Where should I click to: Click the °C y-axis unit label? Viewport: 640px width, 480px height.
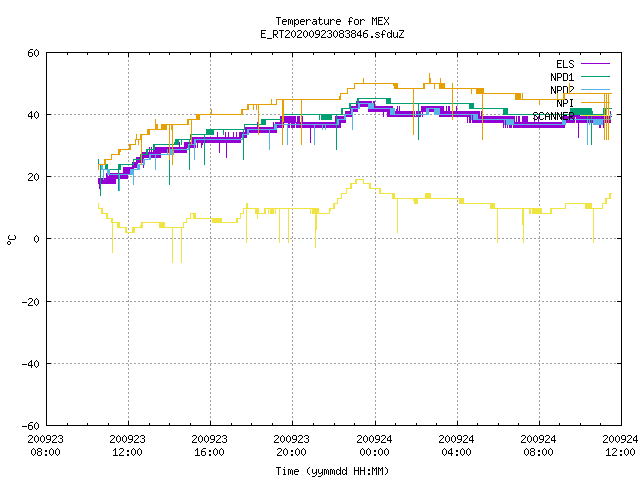tap(11, 240)
